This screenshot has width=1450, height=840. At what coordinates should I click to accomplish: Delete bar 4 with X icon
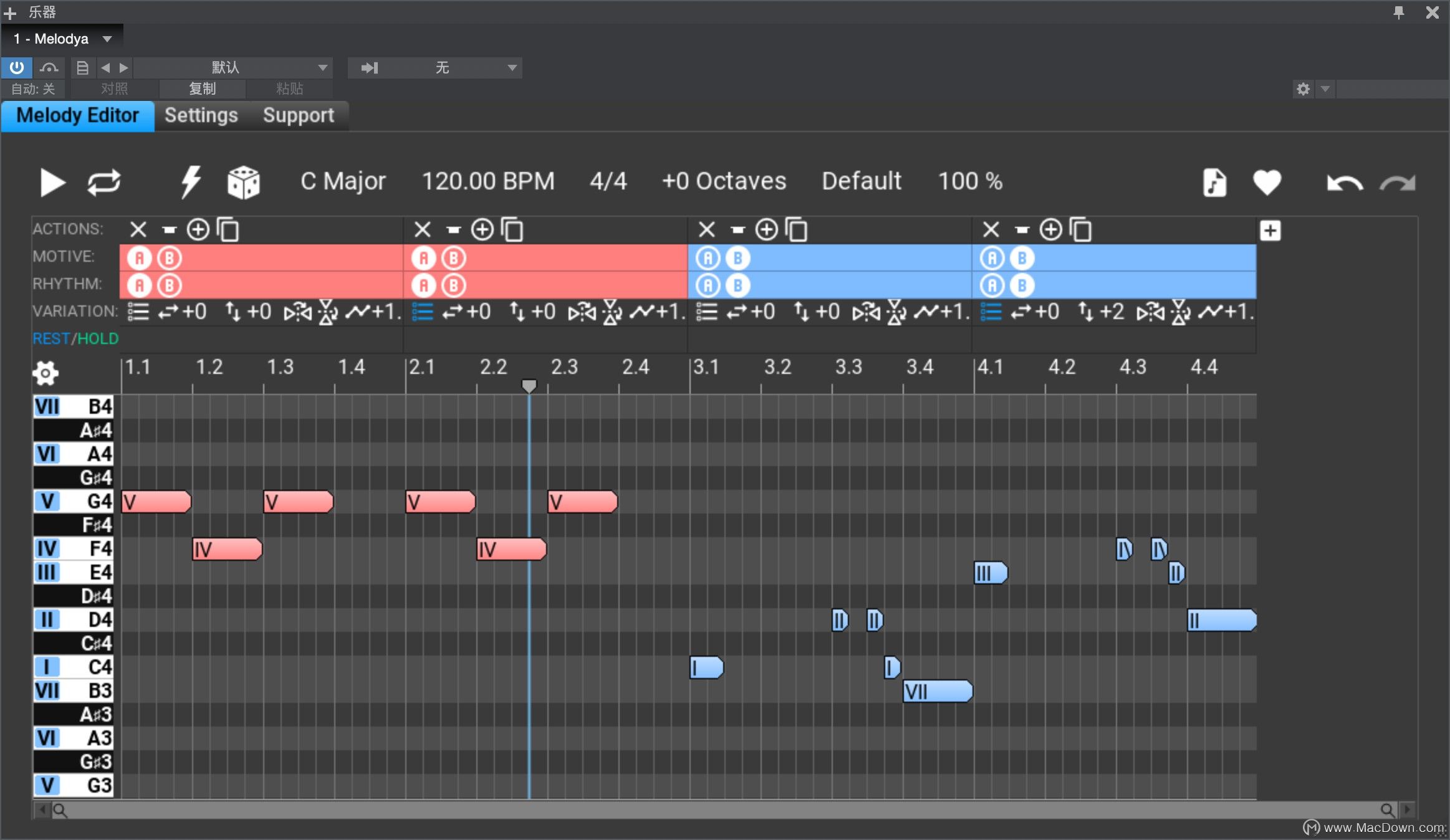[991, 230]
